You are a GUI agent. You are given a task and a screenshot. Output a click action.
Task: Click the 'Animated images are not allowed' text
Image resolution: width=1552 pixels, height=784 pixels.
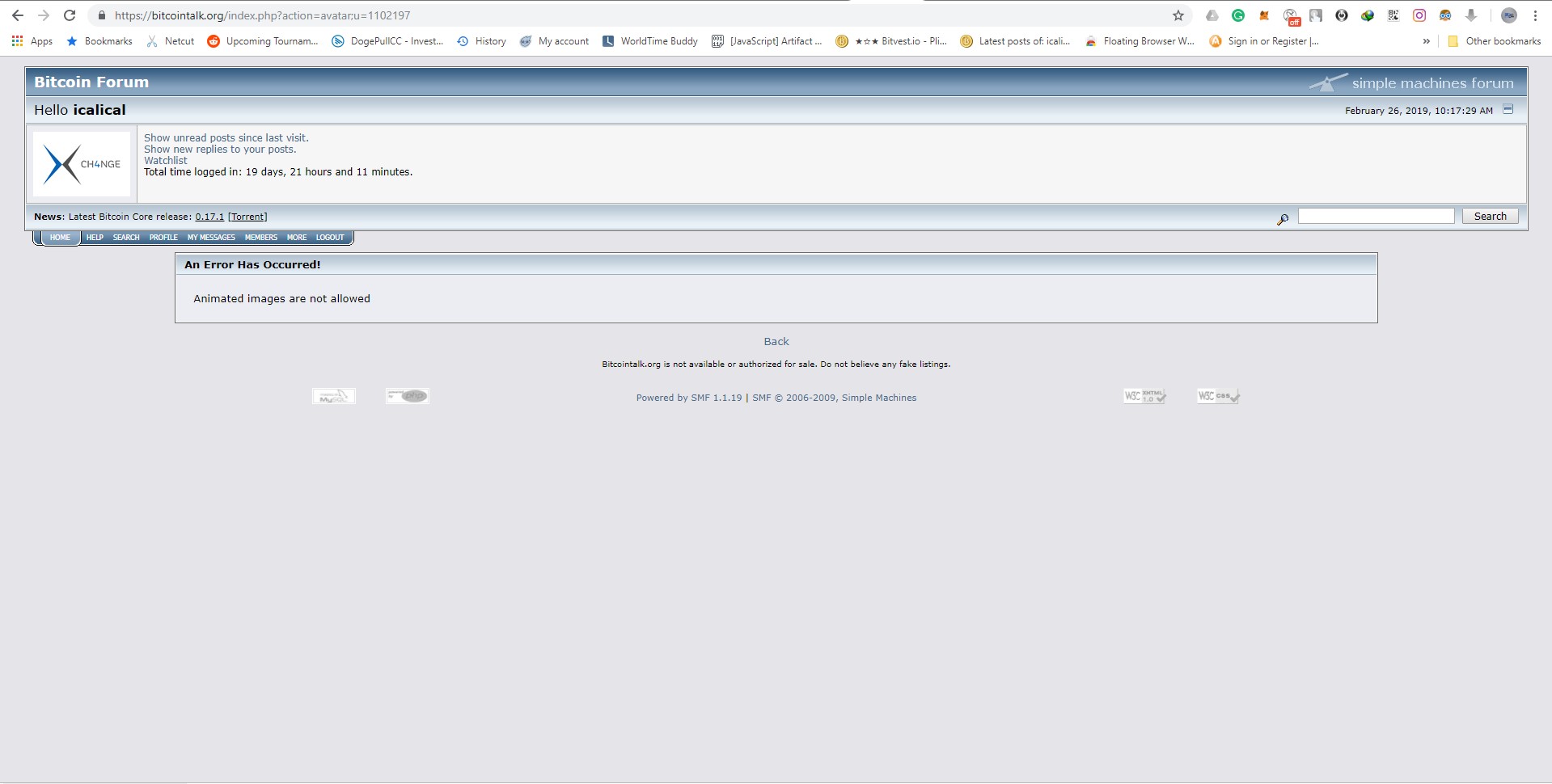281,299
